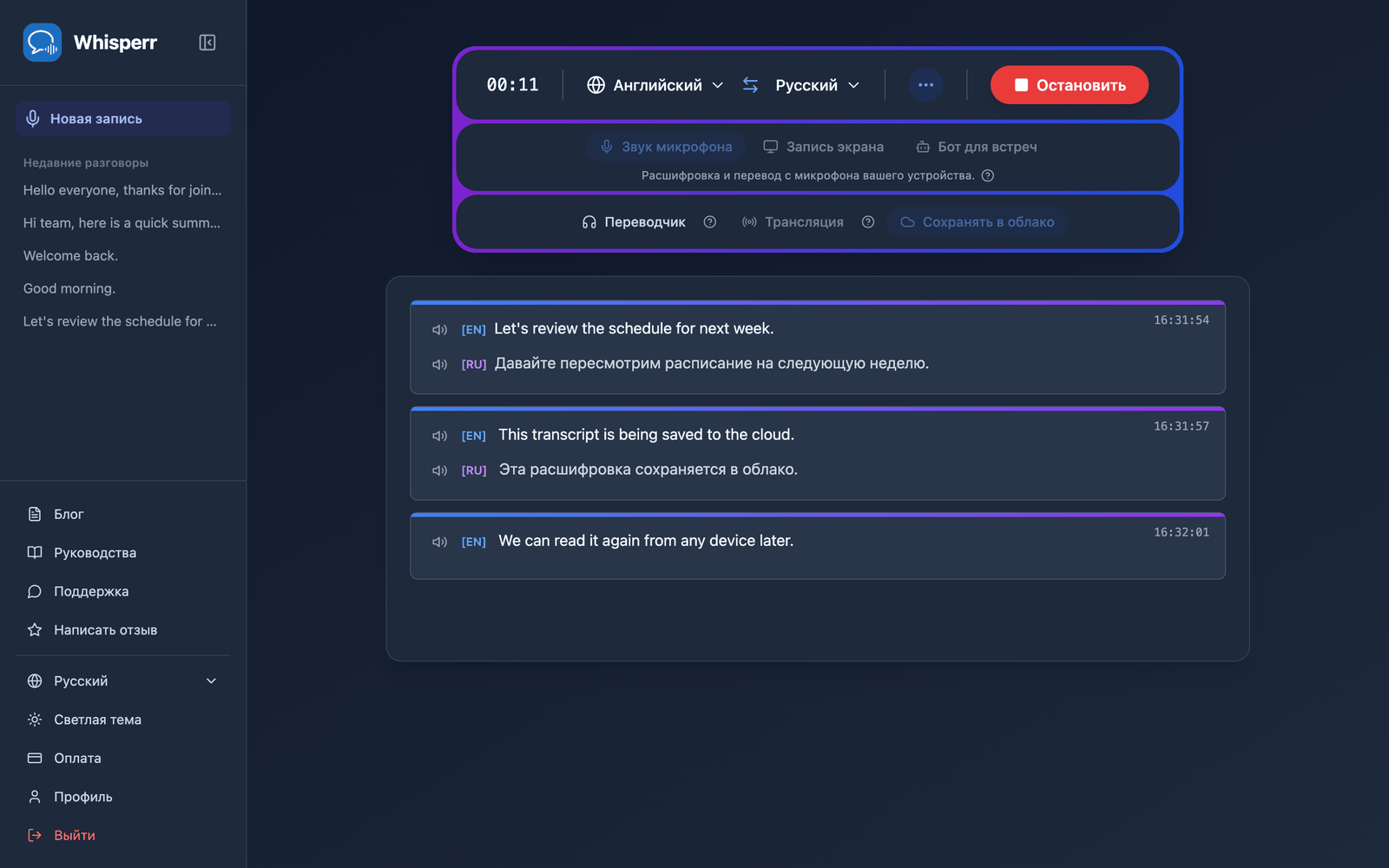The width and height of the screenshot is (1389, 868).
Task: Open conversation "Welcome back."
Action: tap(122, 256)
